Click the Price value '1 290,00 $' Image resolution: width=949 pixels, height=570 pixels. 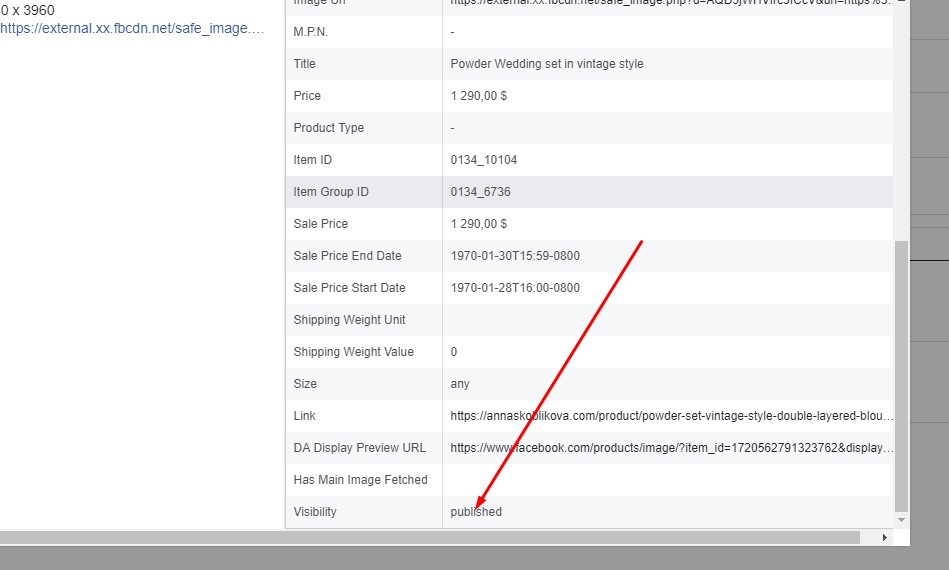pos(479,96)
